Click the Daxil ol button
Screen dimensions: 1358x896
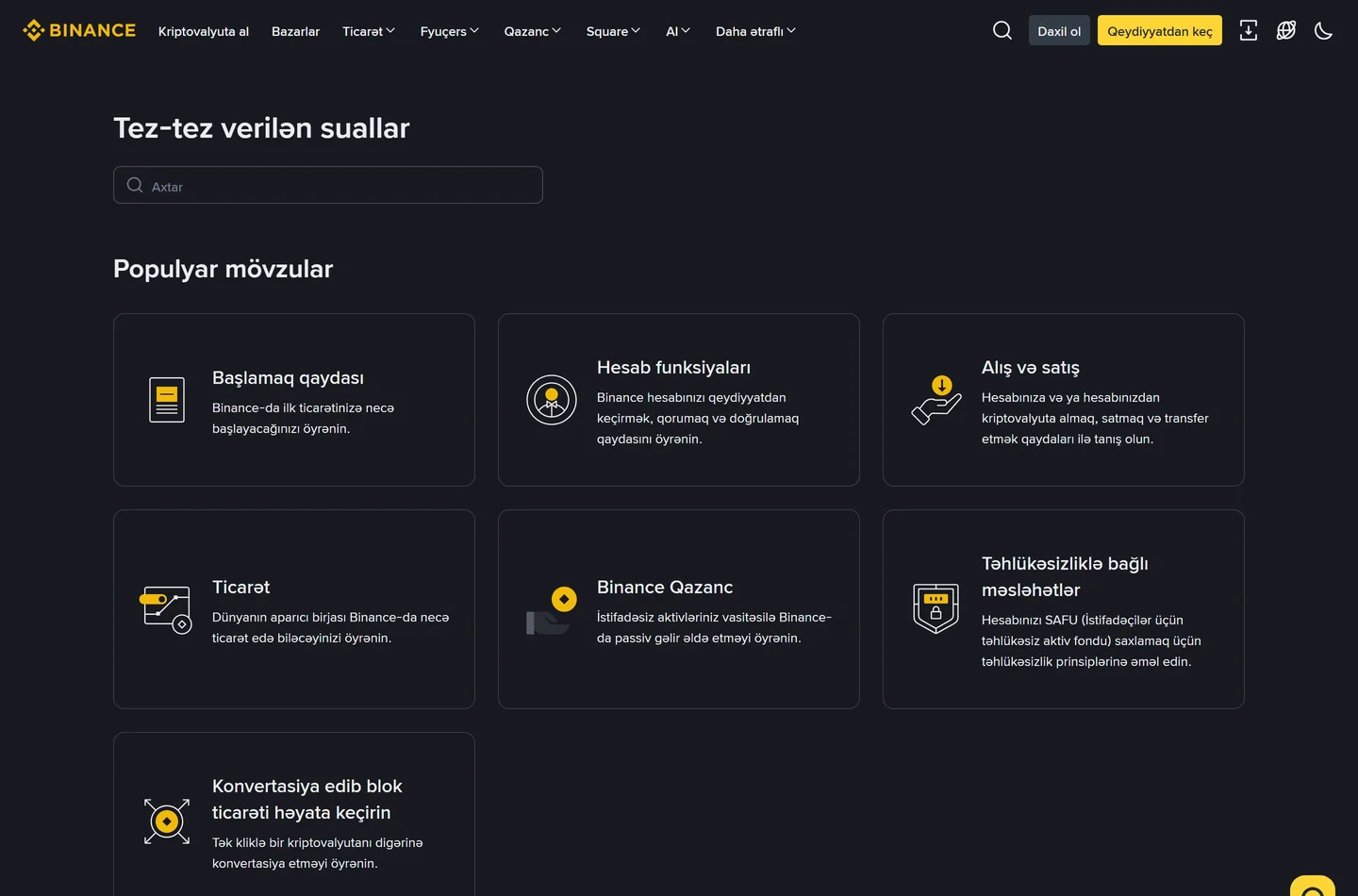(x=1059, y=30)
